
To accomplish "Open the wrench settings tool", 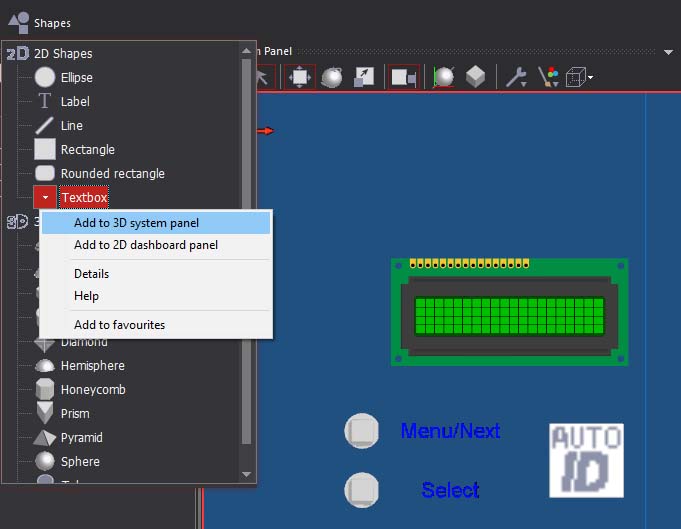I will [x=516, y=77].
